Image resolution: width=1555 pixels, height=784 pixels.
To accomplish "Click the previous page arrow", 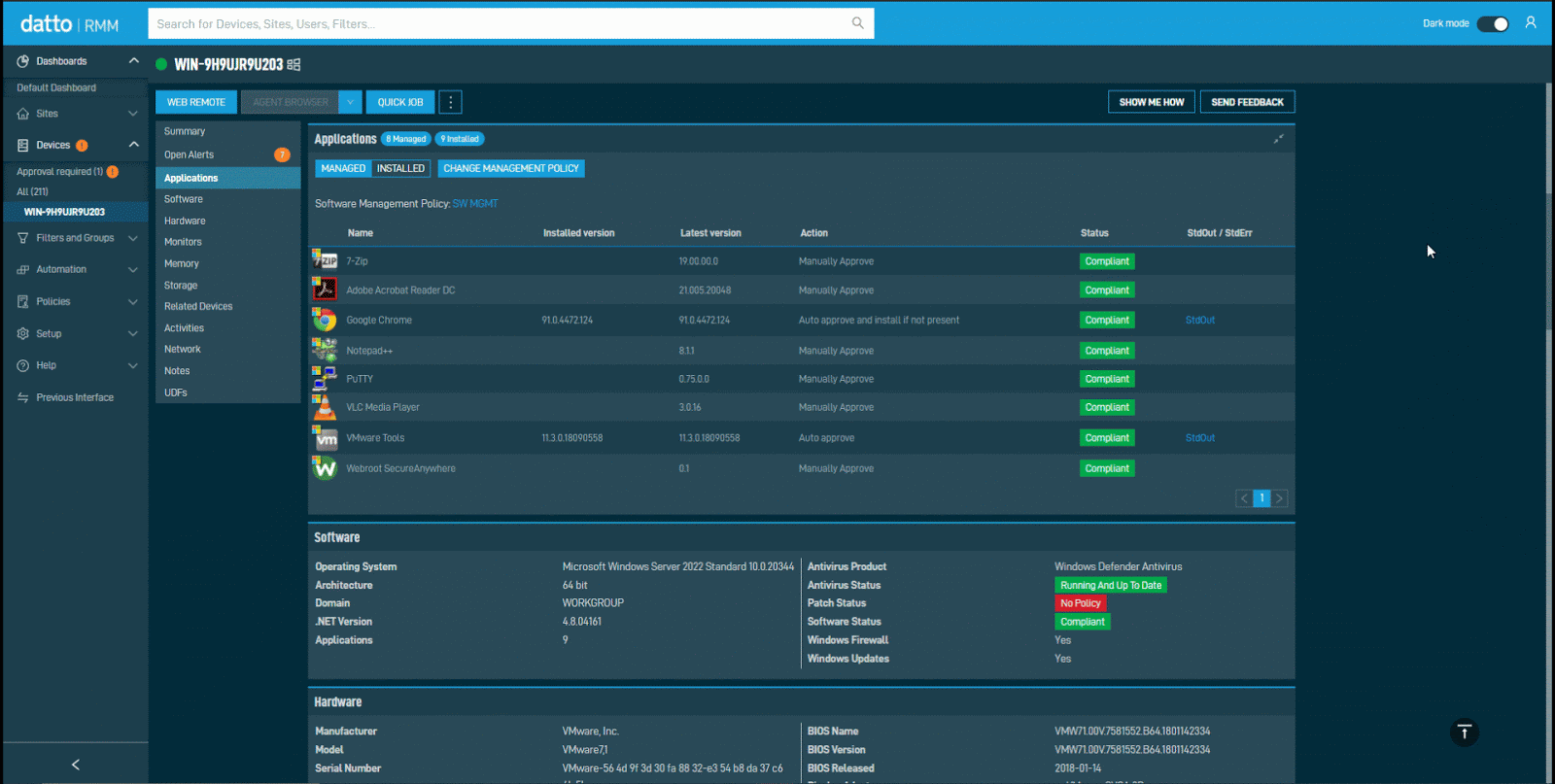I will click(1244, 498).
